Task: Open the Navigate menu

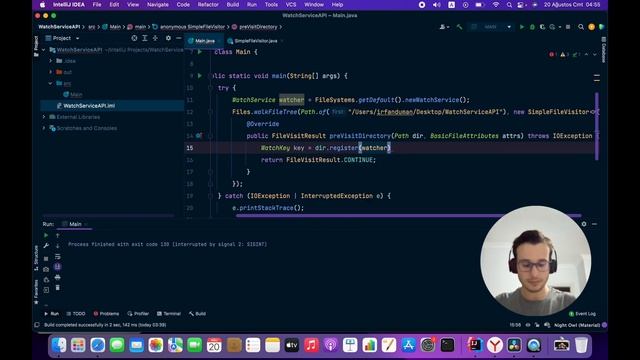Action: tap(158, 4)
